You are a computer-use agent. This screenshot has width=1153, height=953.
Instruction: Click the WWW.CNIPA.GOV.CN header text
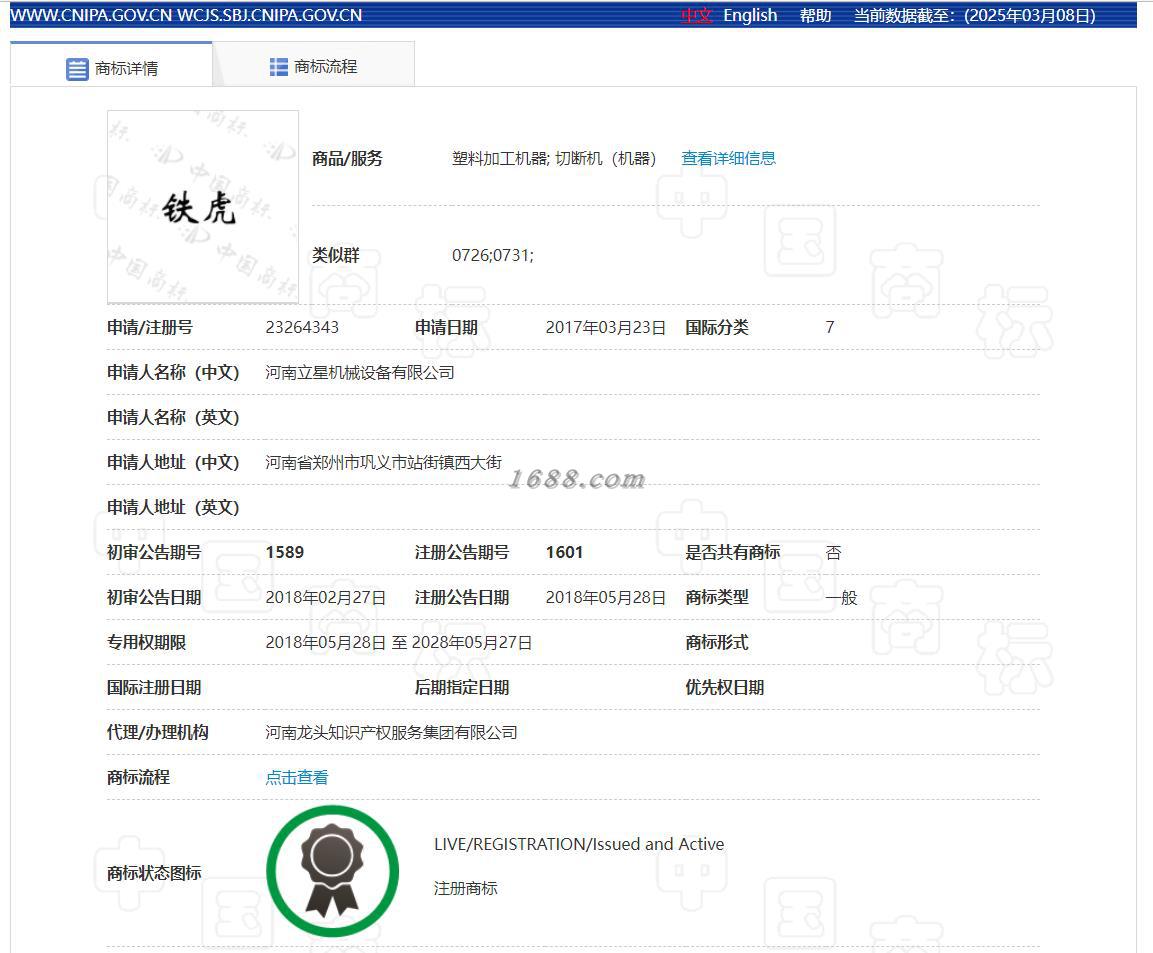pos(91,15)
